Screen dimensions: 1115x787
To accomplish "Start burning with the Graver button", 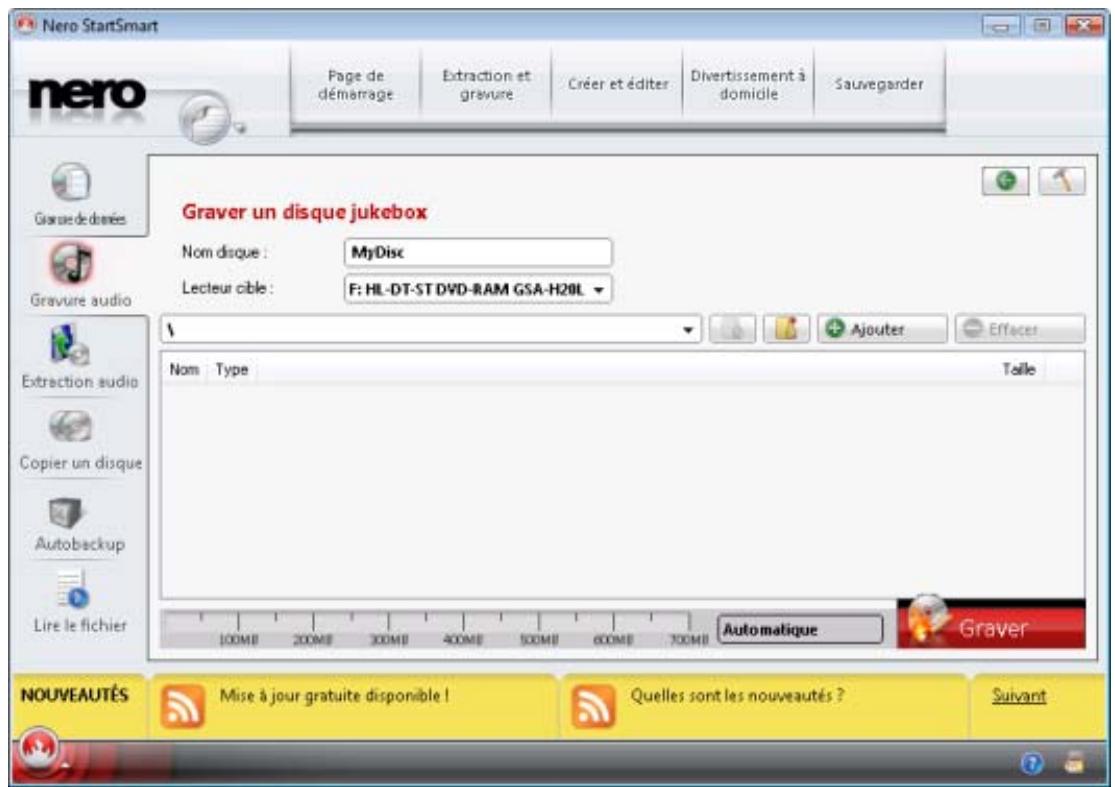I will pyautogui.click(x=991, y=624).
